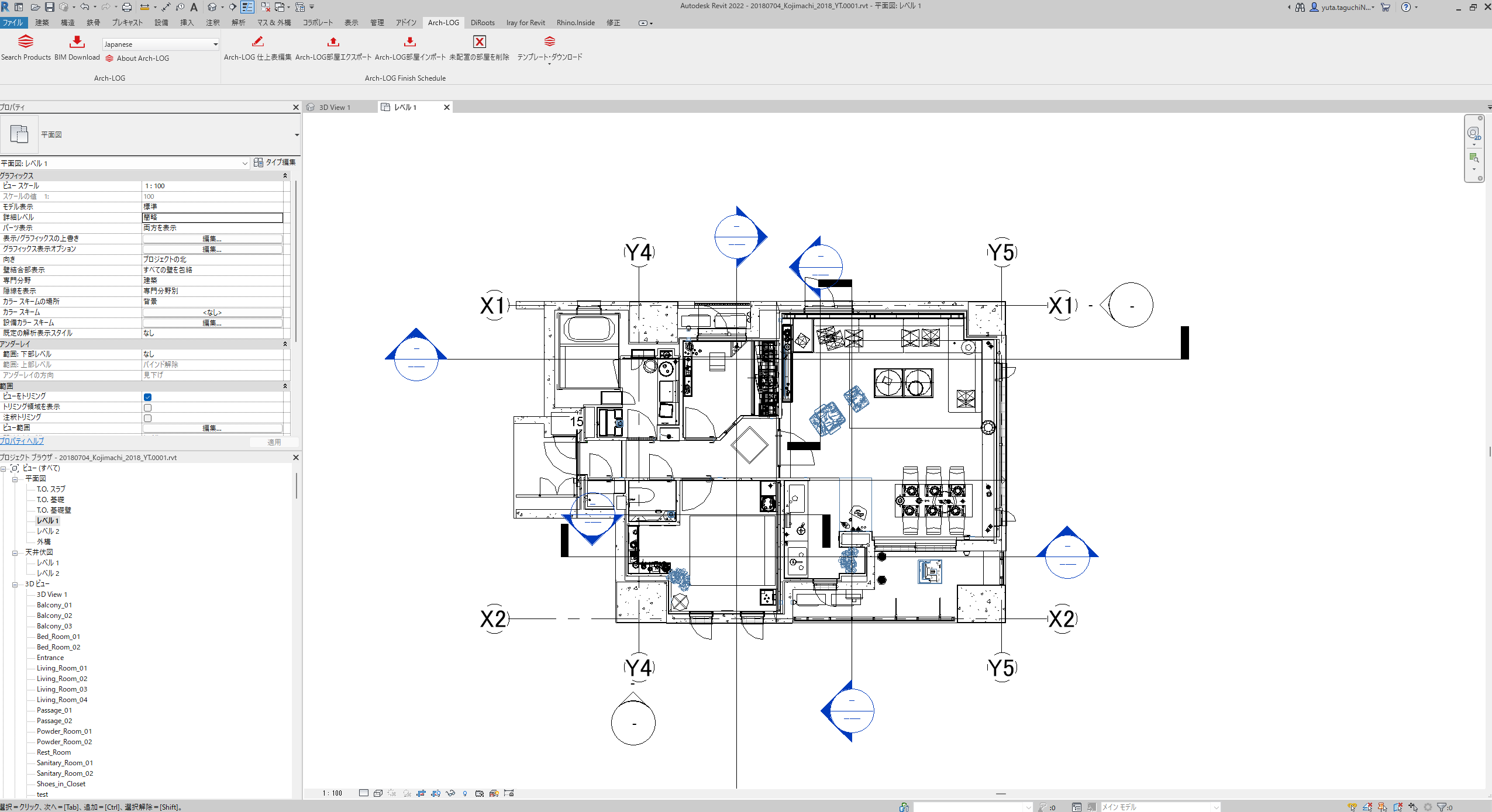Open Arch-LOG finish schedule edit tool

point(257,42)
